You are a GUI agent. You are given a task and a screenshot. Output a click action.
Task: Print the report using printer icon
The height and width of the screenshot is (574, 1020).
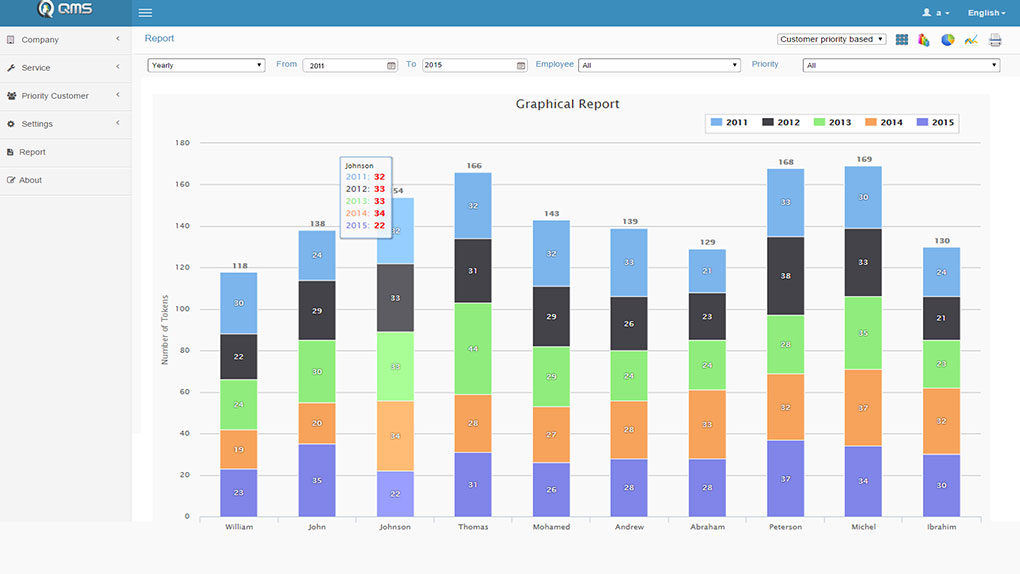(995, 40)
